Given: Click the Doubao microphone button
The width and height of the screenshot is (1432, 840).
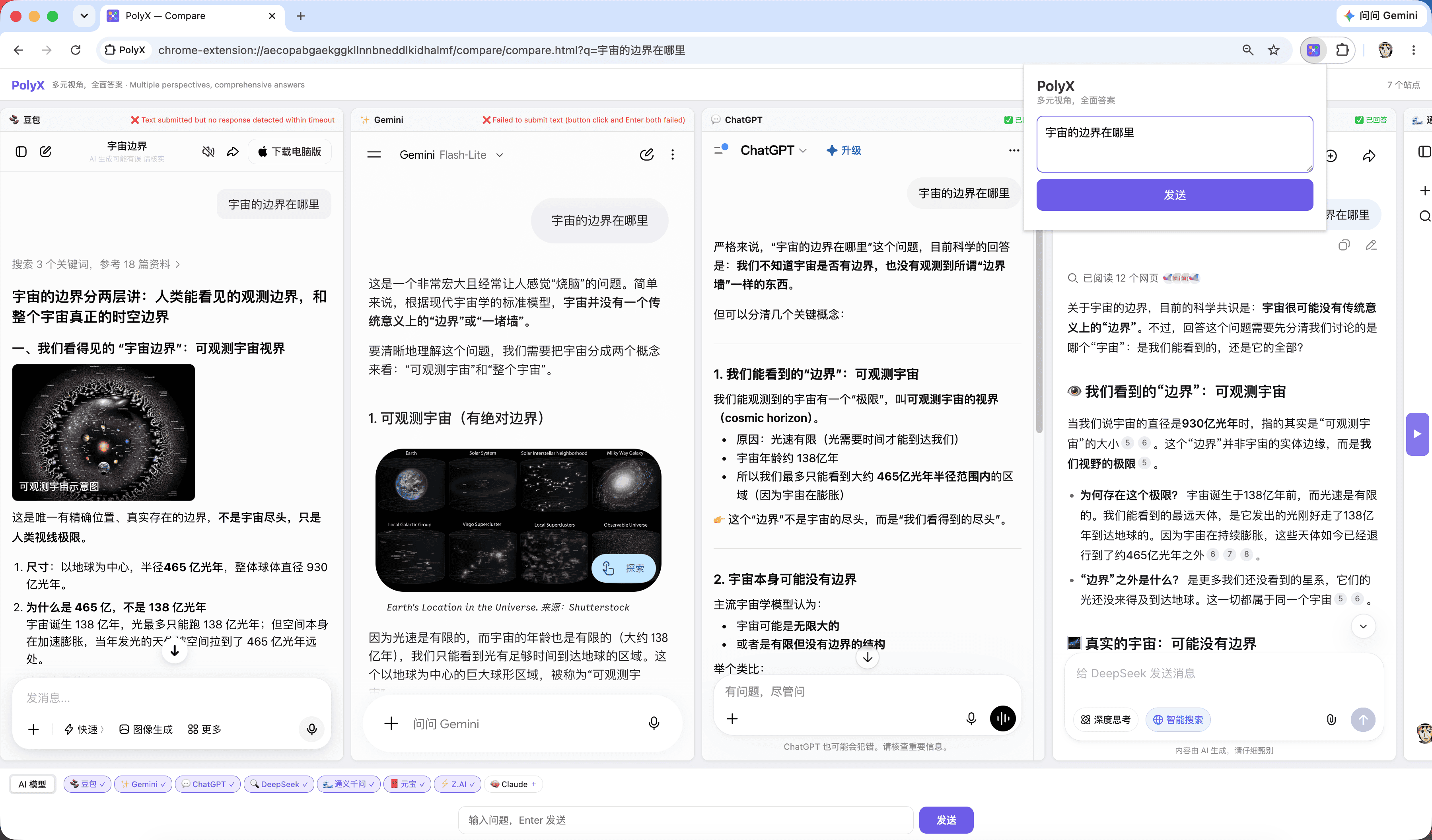Looking at the screenshot, I should click(311, 729).
